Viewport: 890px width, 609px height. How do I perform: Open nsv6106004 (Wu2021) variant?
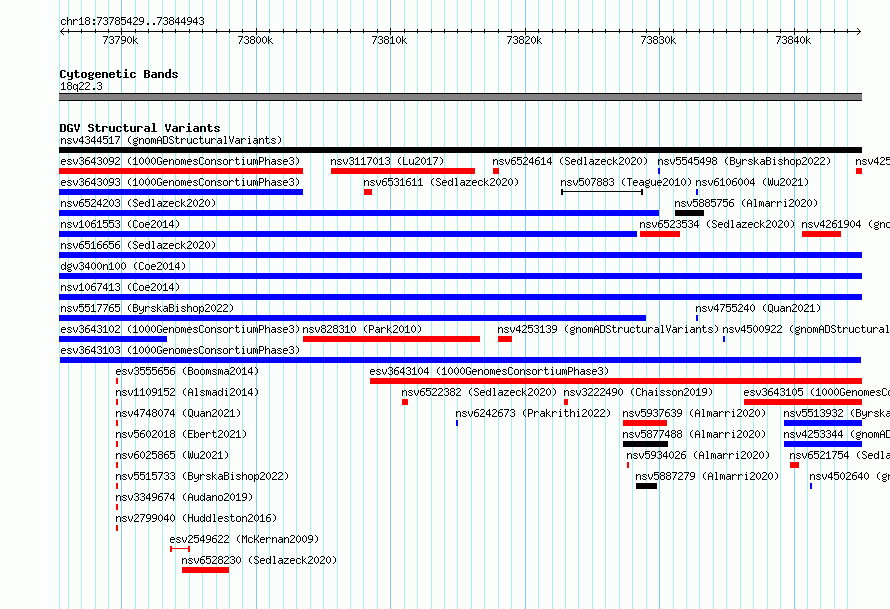point(752,182)
